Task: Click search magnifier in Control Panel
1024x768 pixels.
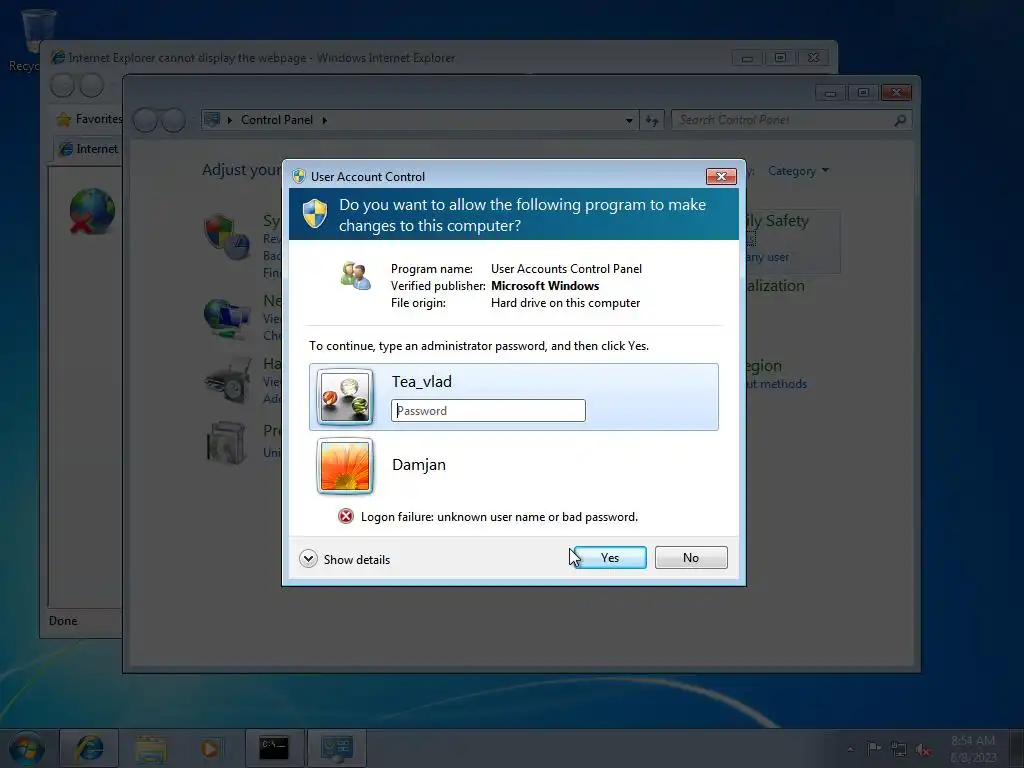Action: [901, 120]
